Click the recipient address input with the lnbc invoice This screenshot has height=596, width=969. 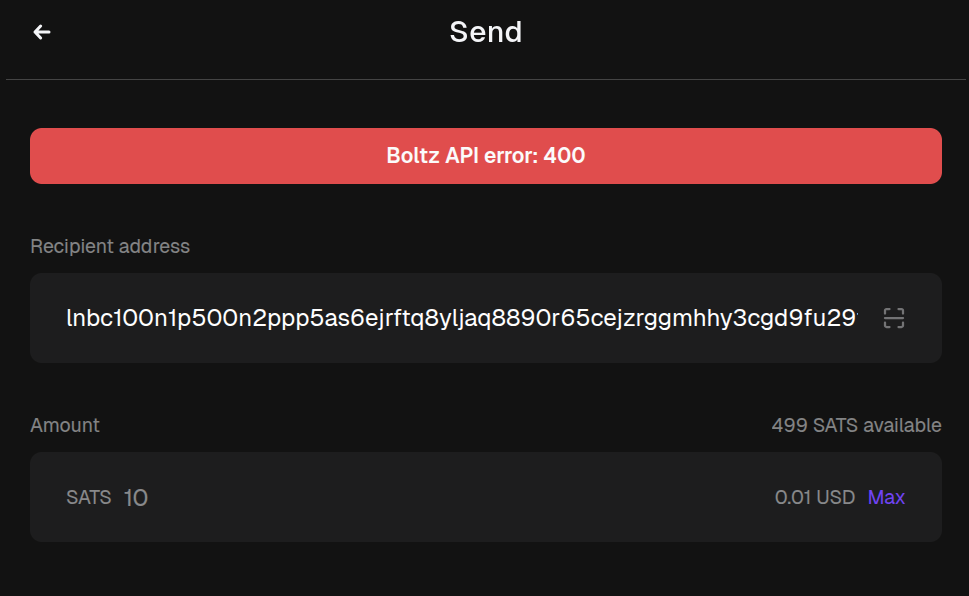click(460, 318)
